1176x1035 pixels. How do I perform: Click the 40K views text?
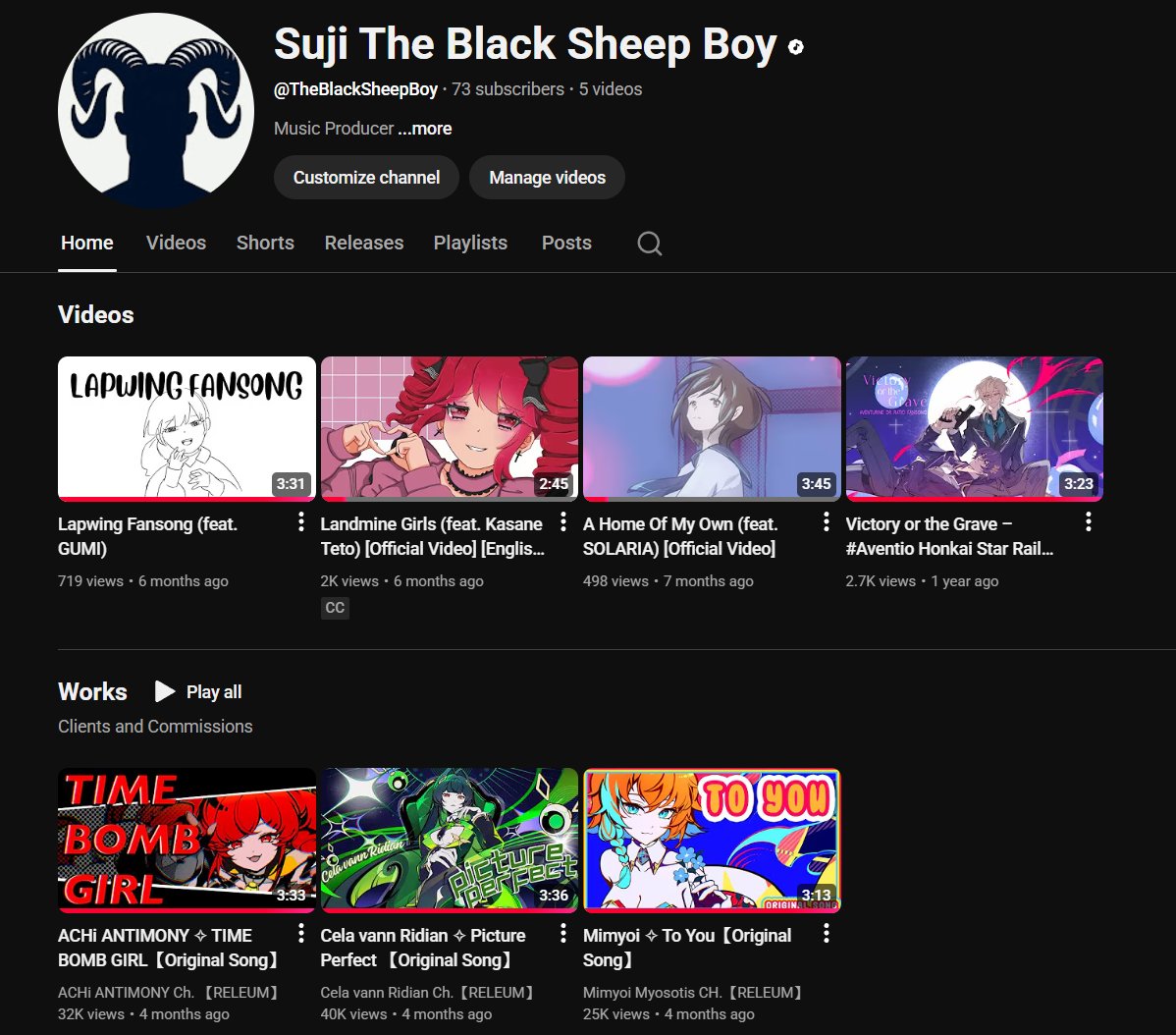click(354, 1014)
